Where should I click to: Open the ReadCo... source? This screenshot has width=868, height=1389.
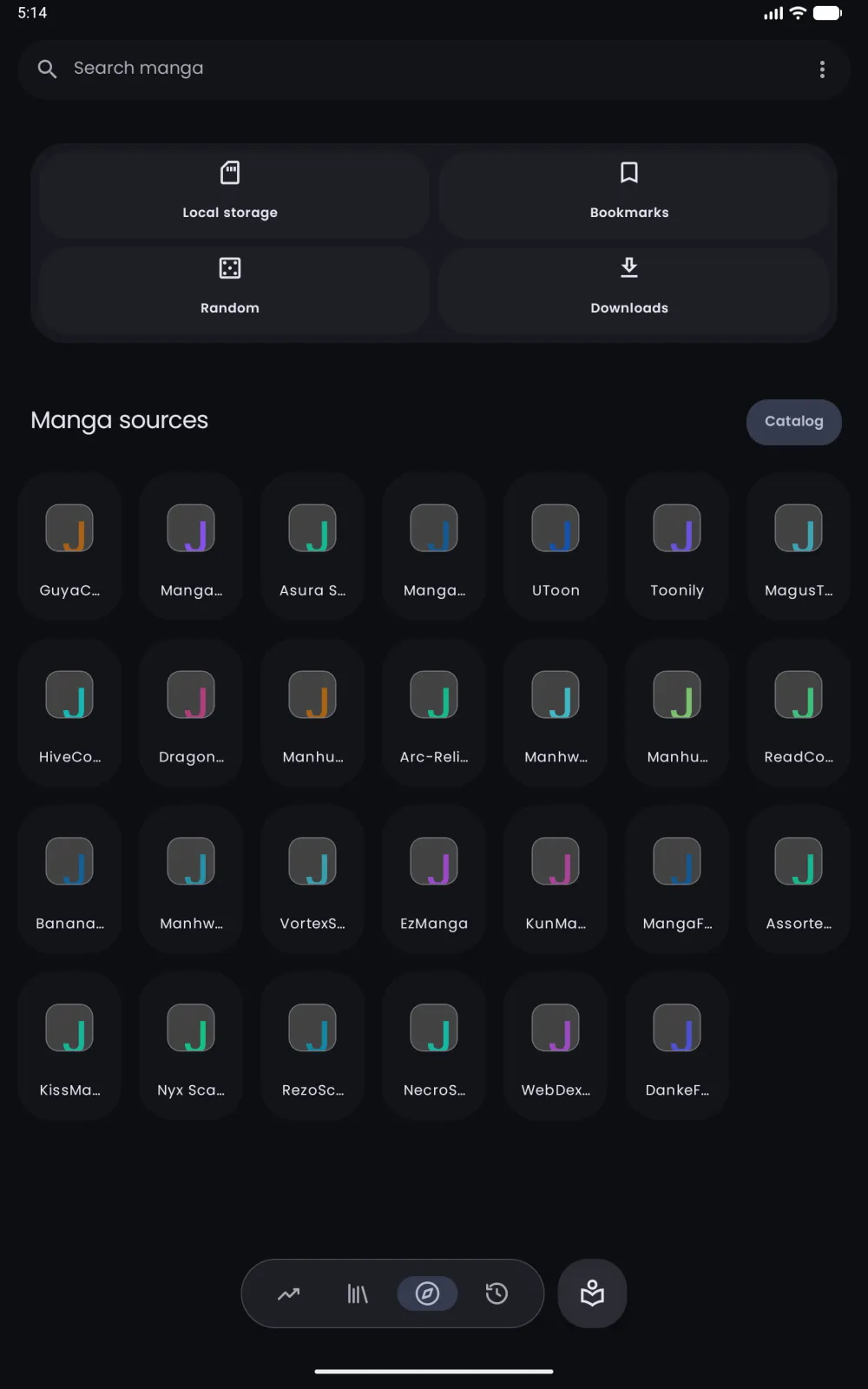[799, 714]
